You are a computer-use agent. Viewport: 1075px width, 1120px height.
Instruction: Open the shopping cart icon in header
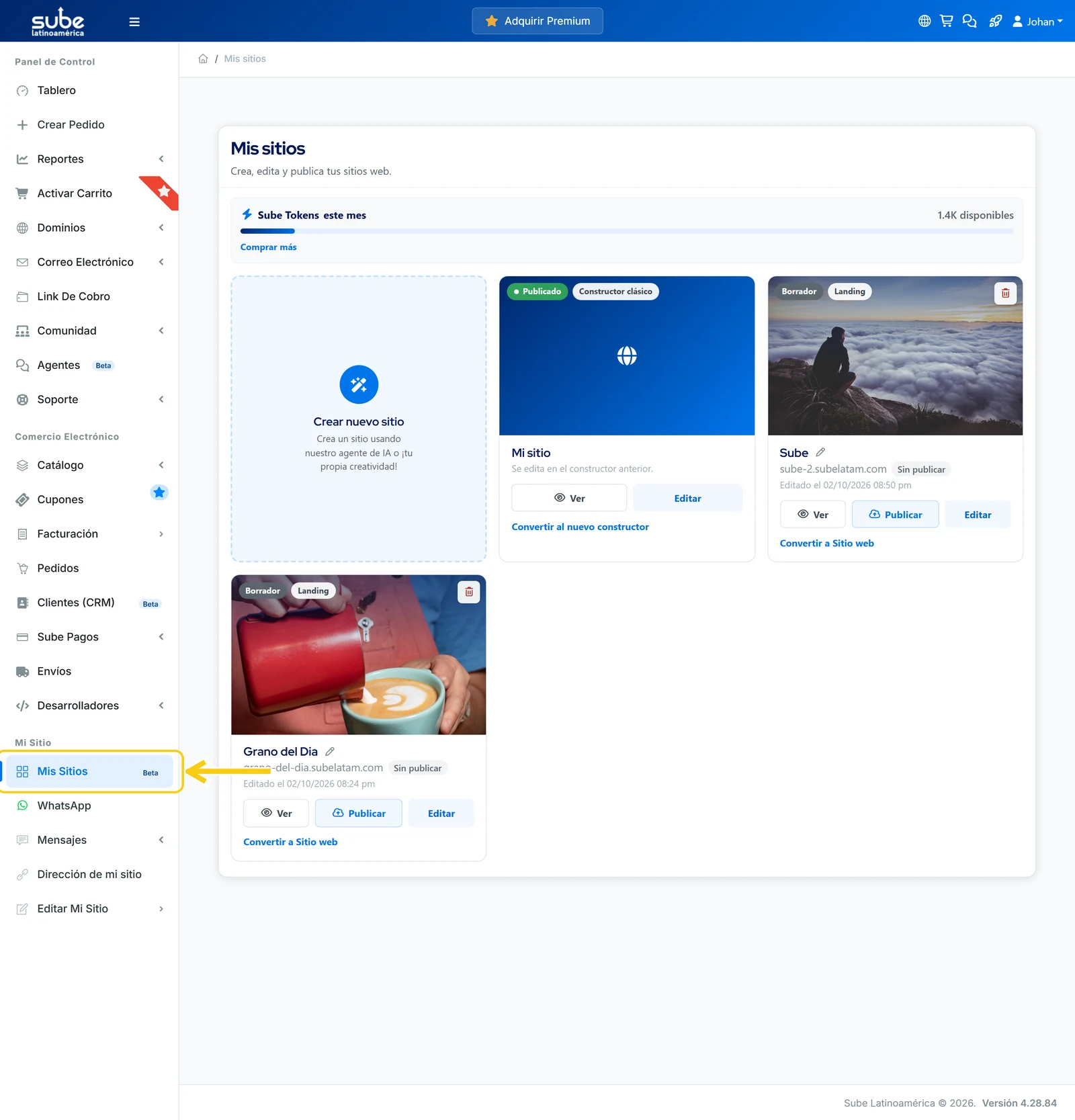[x=947, y=21]
